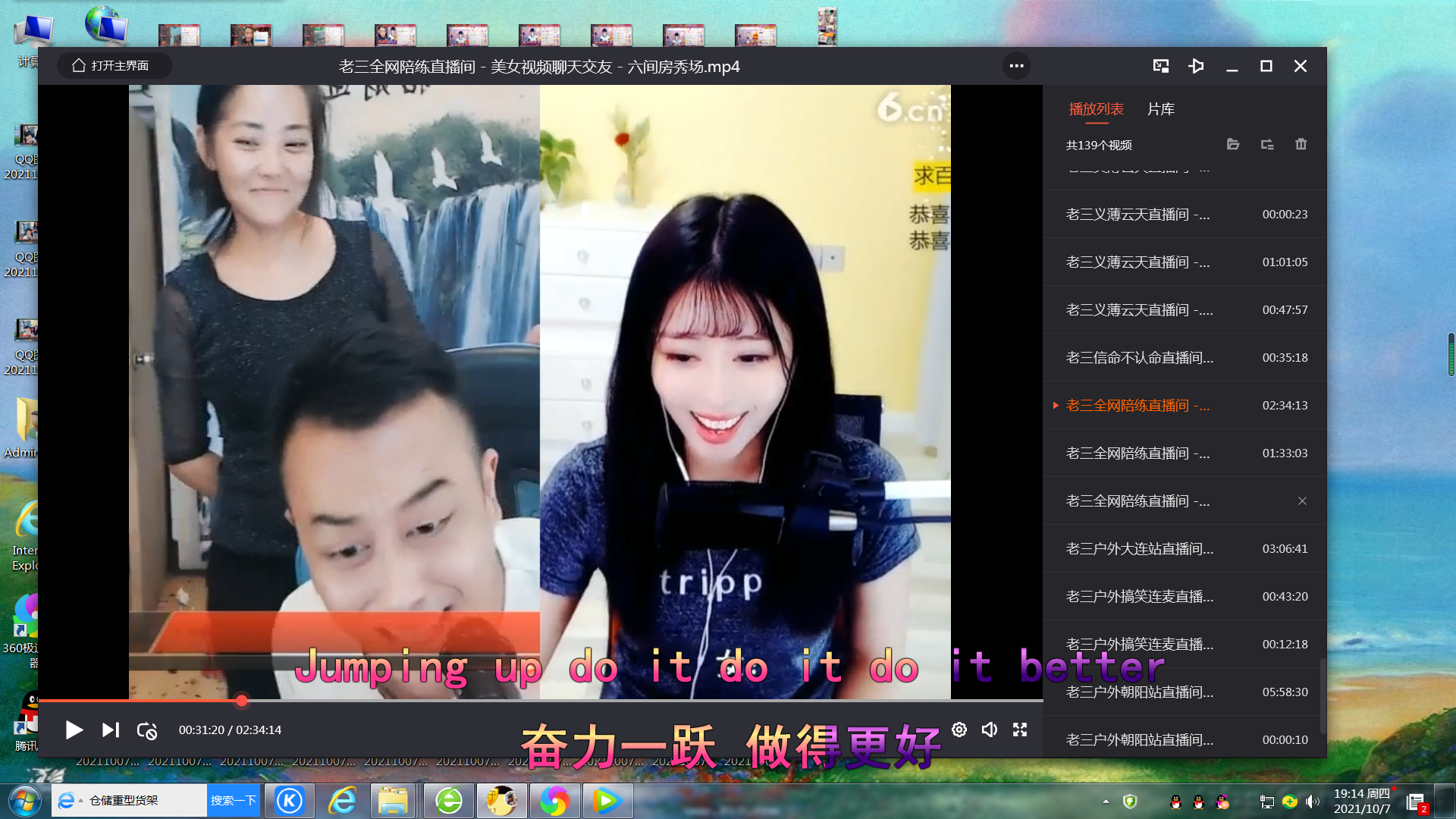Open player settings gear icon

[x=959, y=730]
